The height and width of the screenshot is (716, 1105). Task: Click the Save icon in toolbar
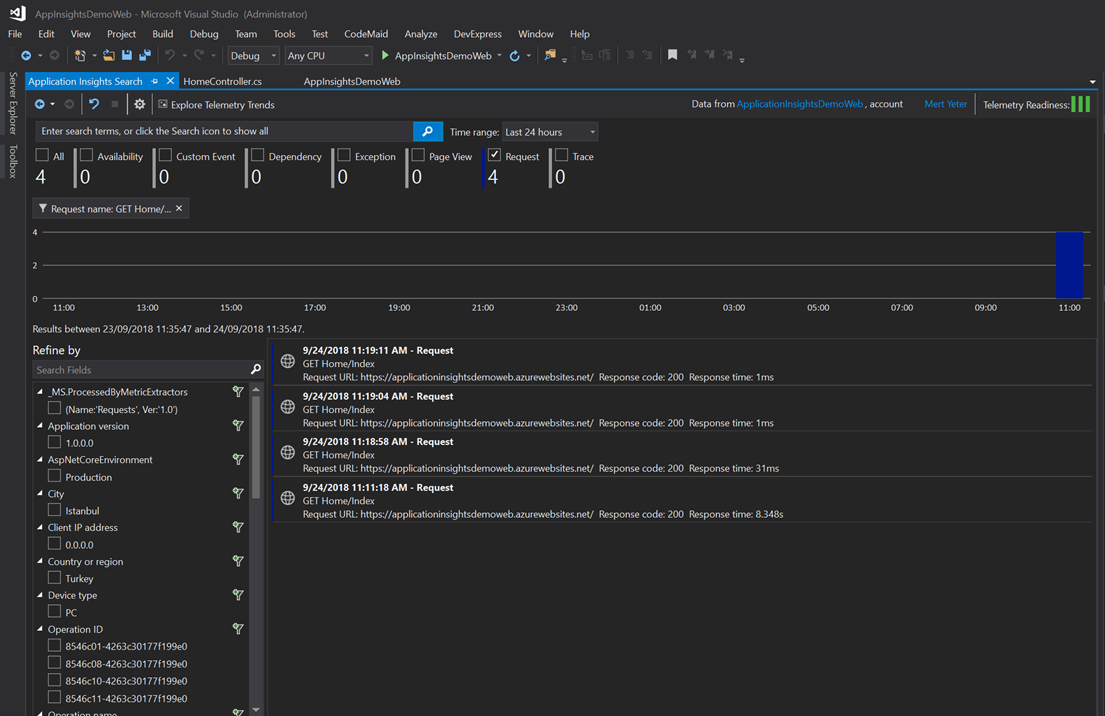pos(127,55)
